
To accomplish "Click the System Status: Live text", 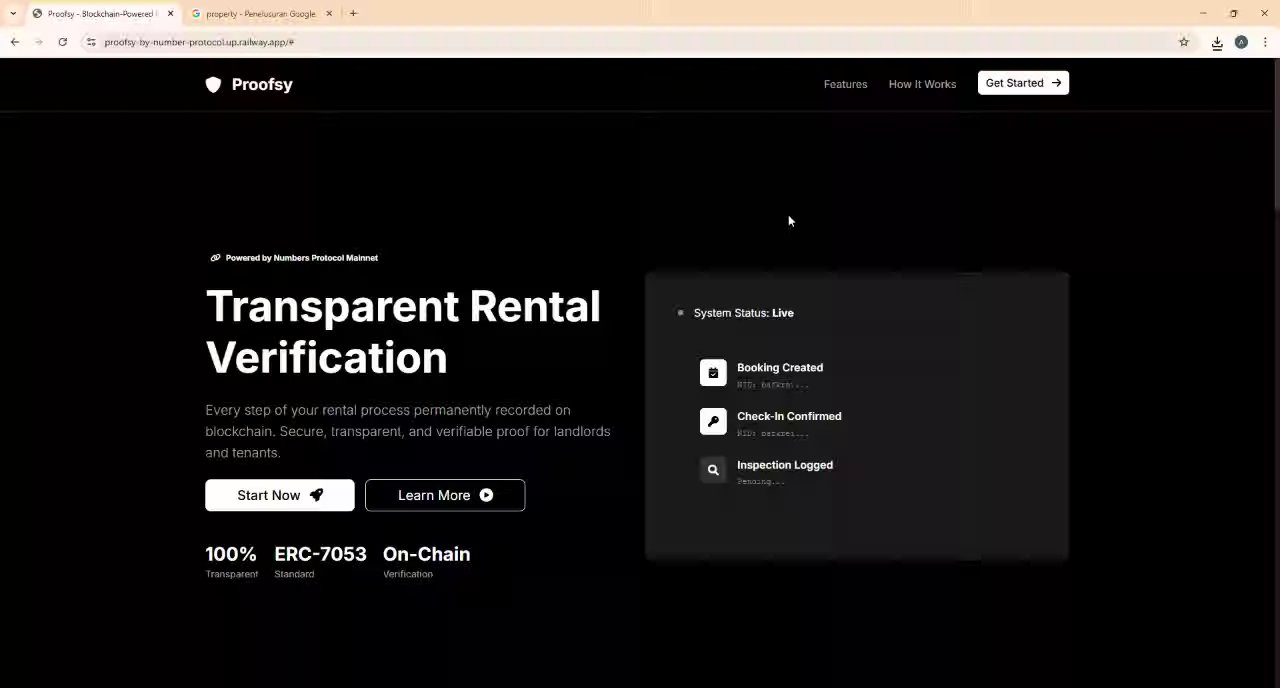I will (744, 313).
